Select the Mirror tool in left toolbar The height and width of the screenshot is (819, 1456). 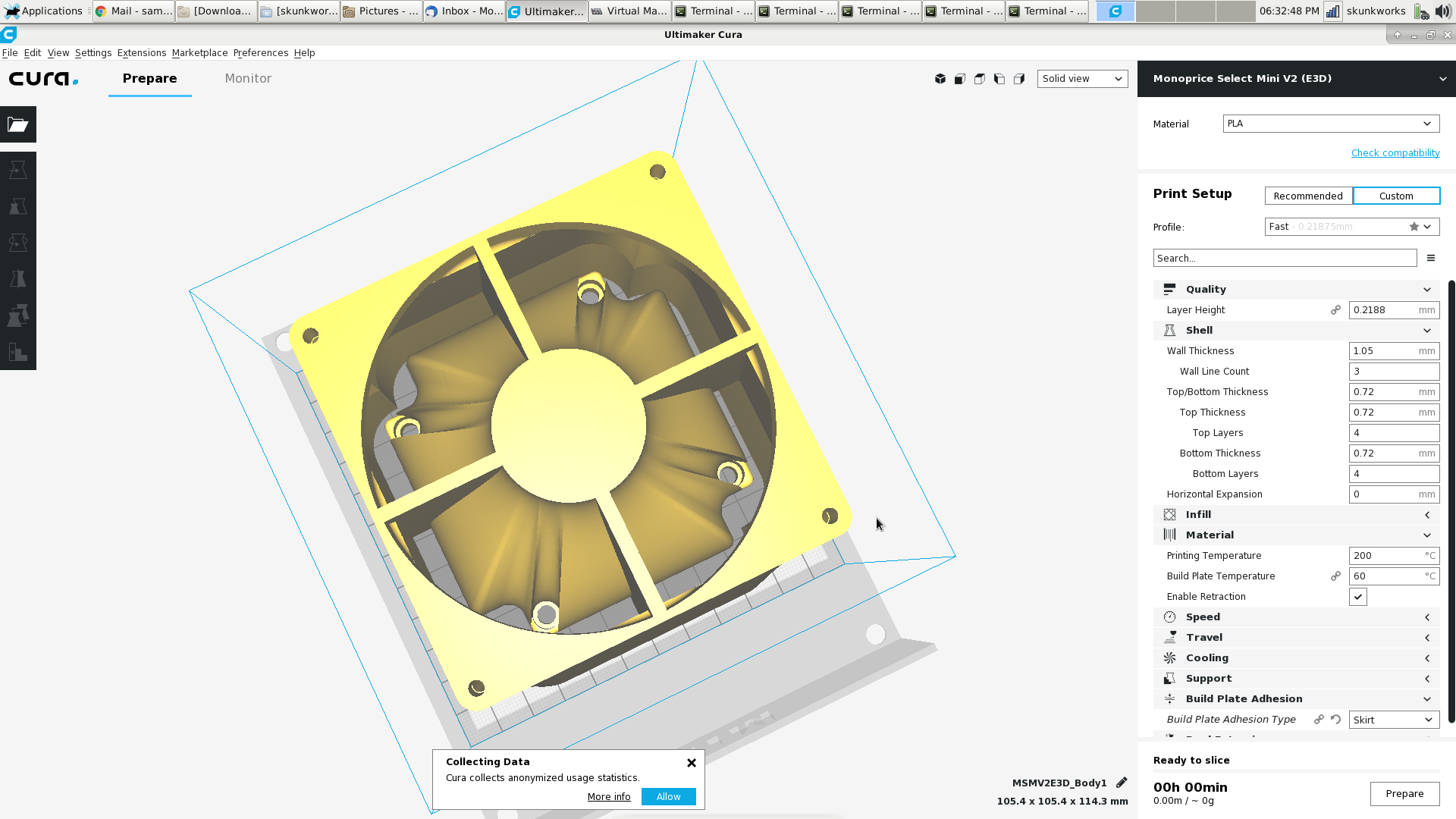[18, 279]
